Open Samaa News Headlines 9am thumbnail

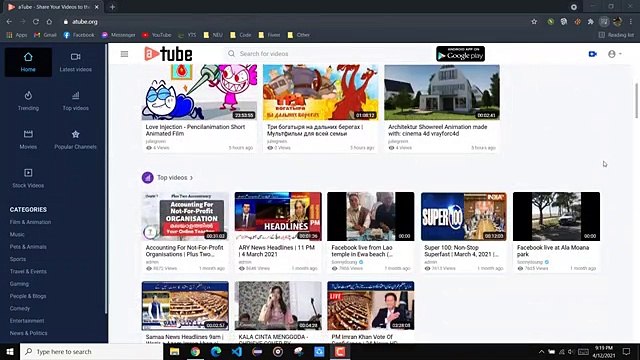click(x=185, y=306)
